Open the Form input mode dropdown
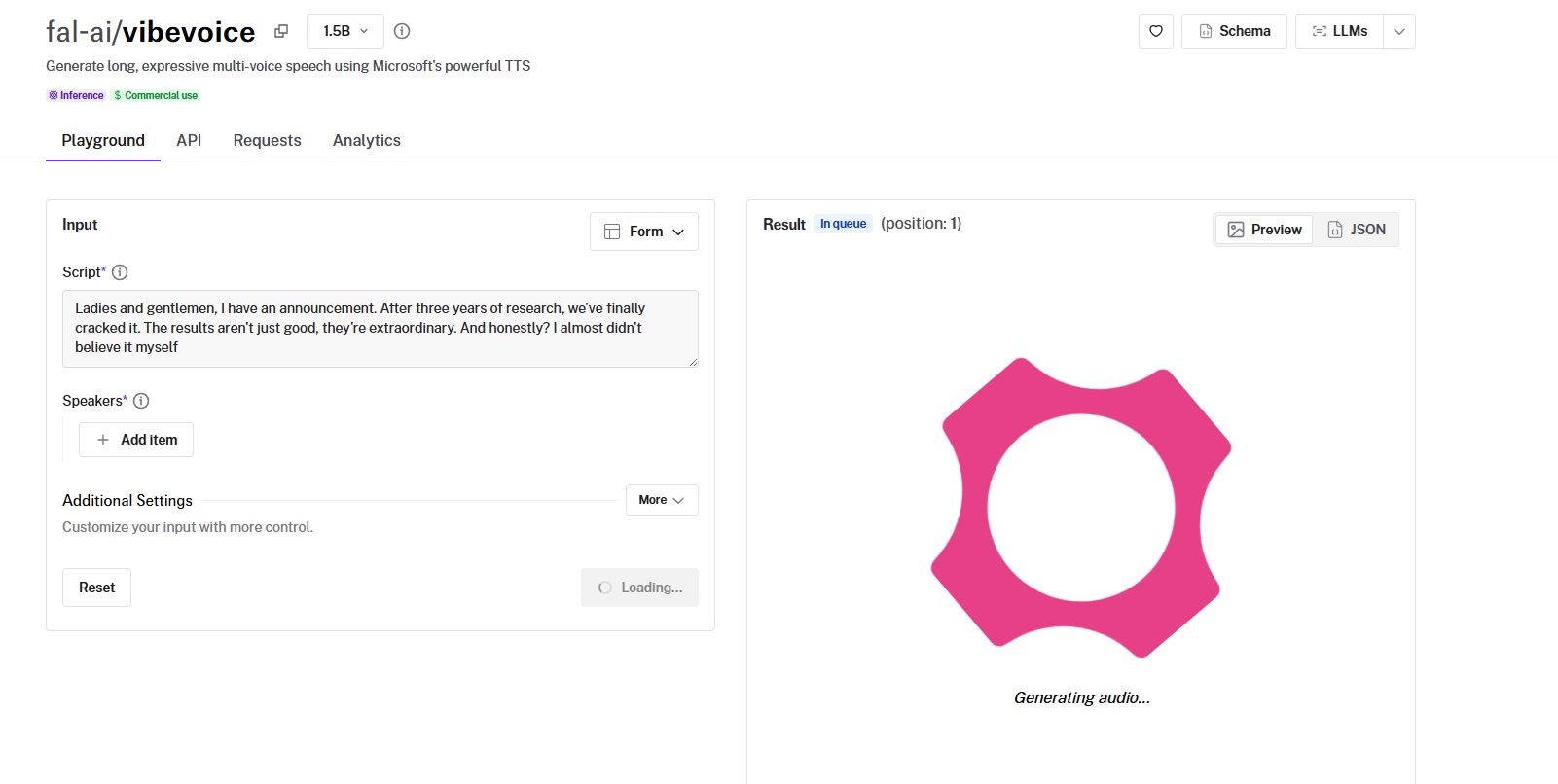The image size is (1558, 784). coord(643,232)
